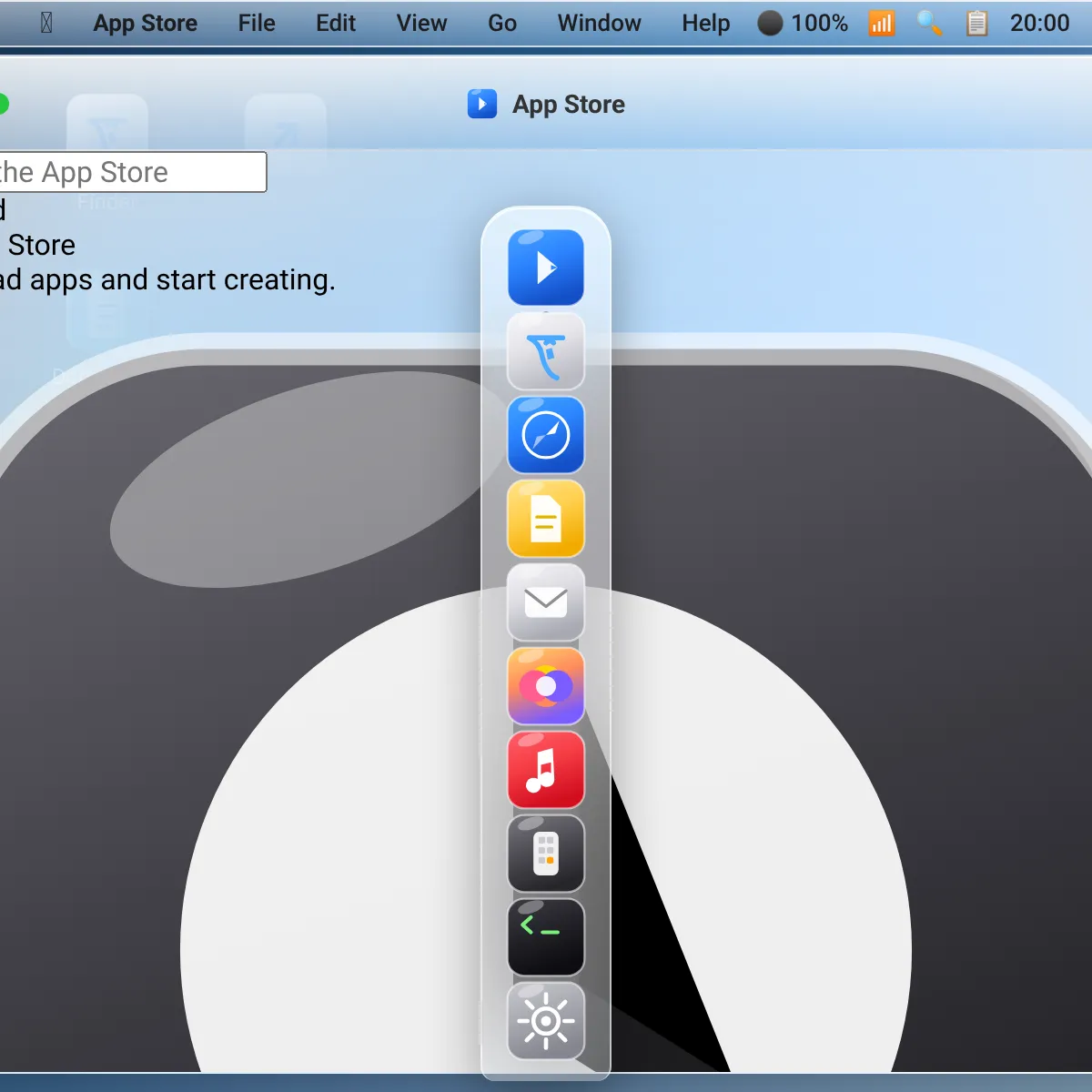1092x1092 pixels.
Task: Open the App Store menu in menu bar
Action: [x=146, y=23]
